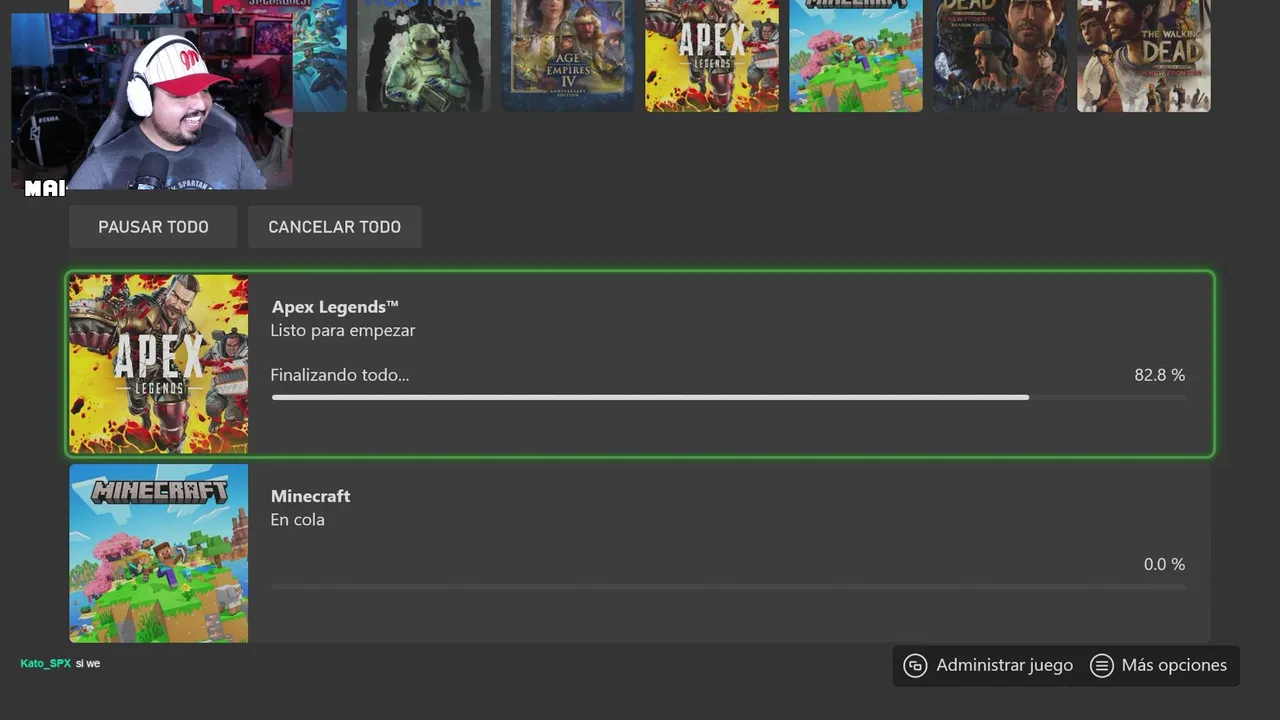Select the Minecraft cover in the queue
1280x720 pixels.
(158, 553)
